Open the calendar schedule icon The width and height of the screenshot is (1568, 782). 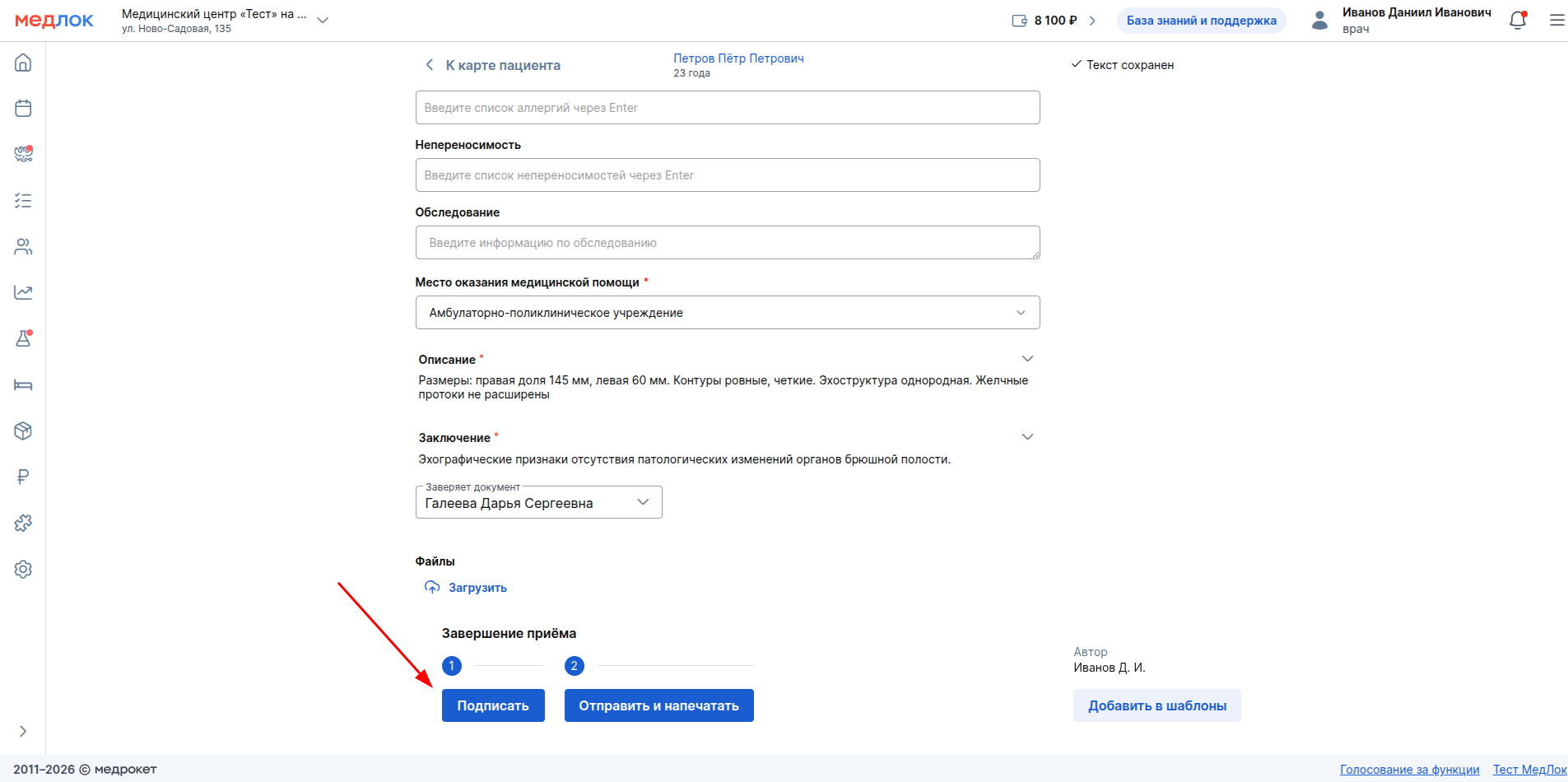tap(23, 108)
